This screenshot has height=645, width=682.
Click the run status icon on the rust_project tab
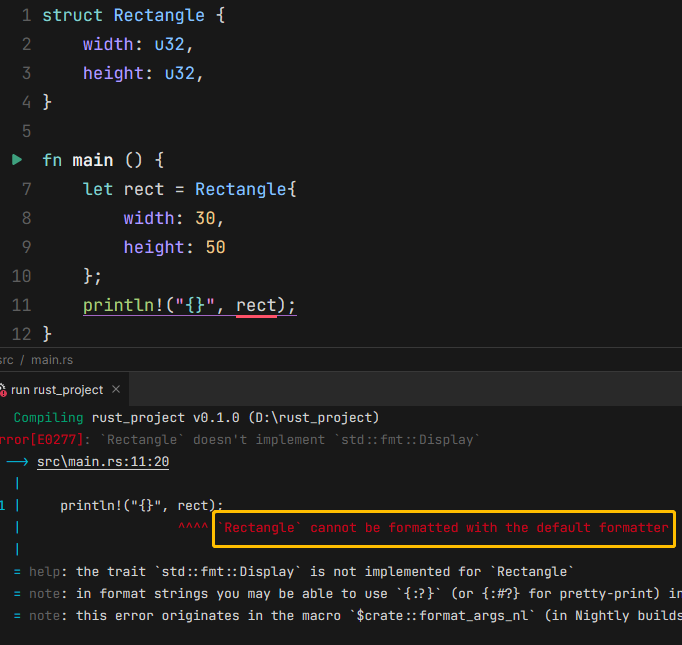(x=3, y=390)
